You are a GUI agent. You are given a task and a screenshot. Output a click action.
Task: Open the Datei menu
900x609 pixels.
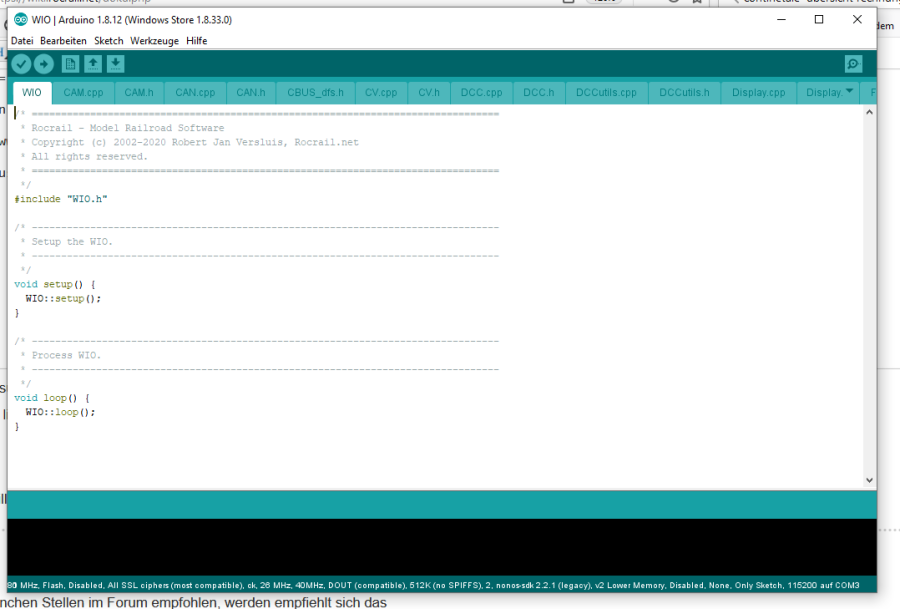point(22,41)
